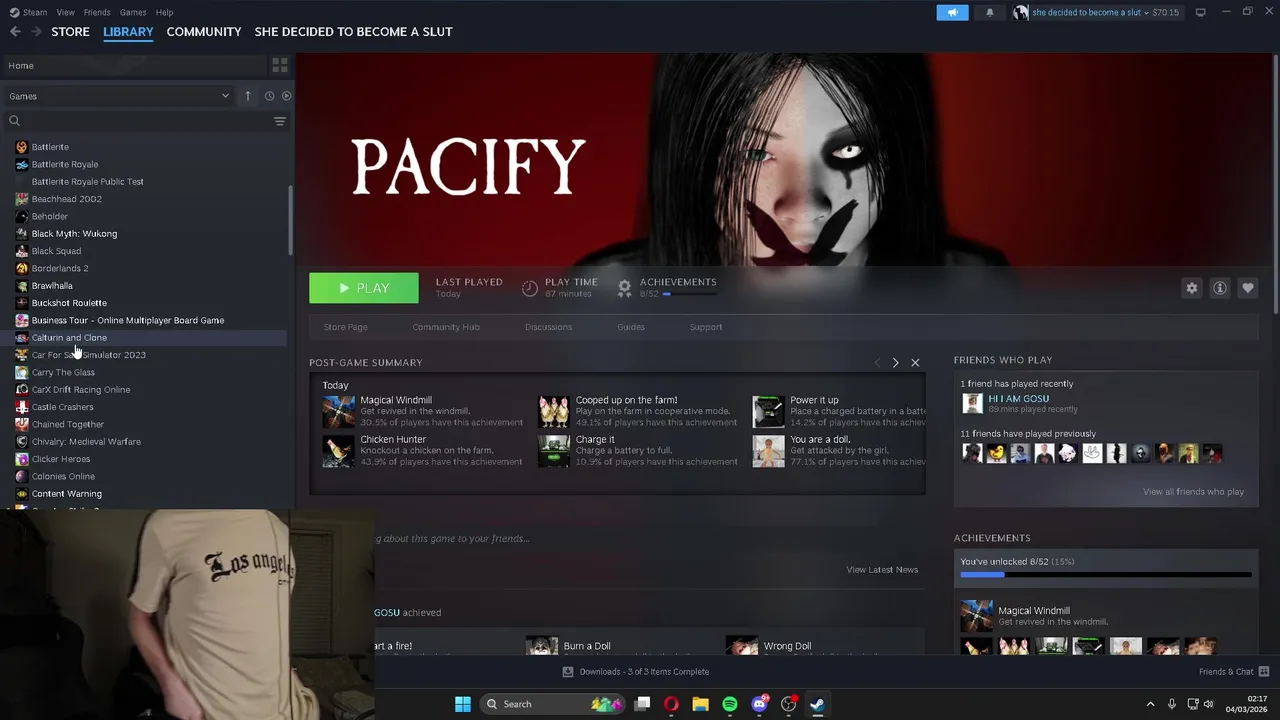Click the green Play button for Pacify
Screen dimensions: 1280x720
[364, 288]
